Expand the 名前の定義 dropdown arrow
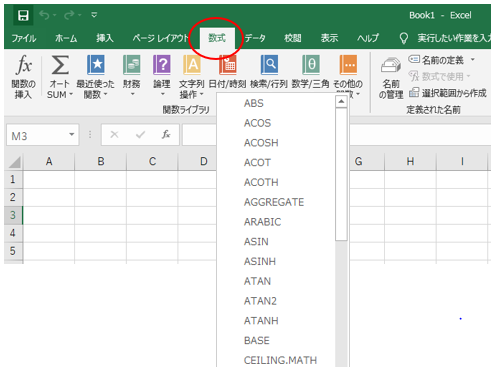The width and height of the screenshot is (492, 367). pos(473,60)
